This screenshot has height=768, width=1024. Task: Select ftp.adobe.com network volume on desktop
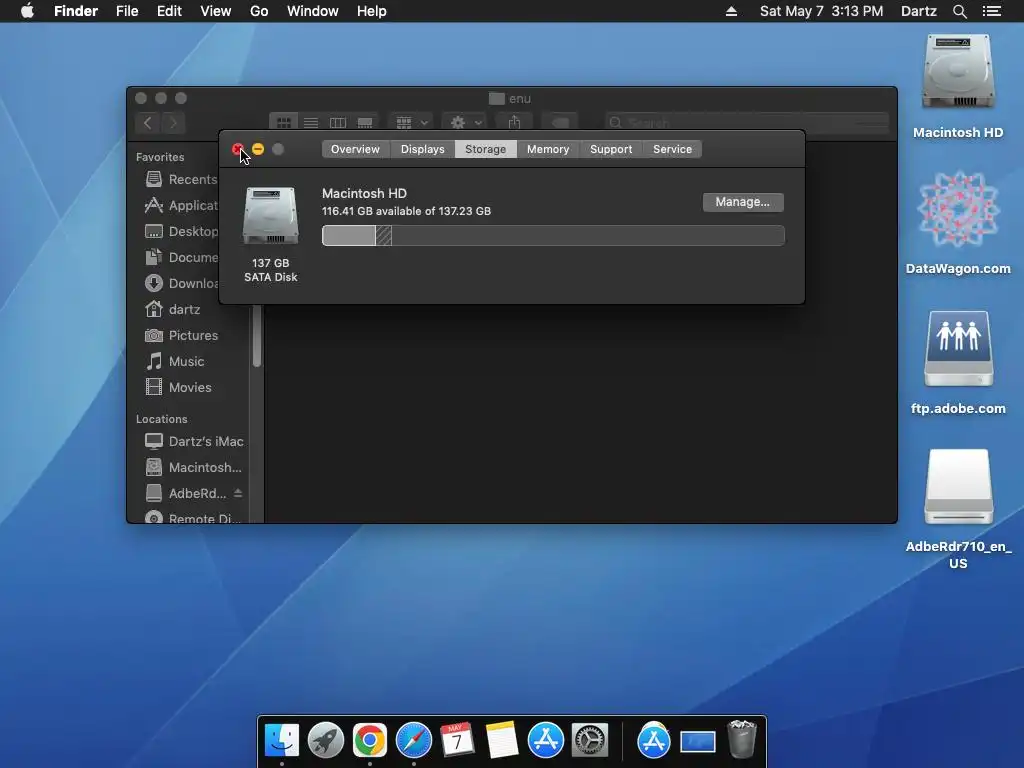click(x=958, y=349)
